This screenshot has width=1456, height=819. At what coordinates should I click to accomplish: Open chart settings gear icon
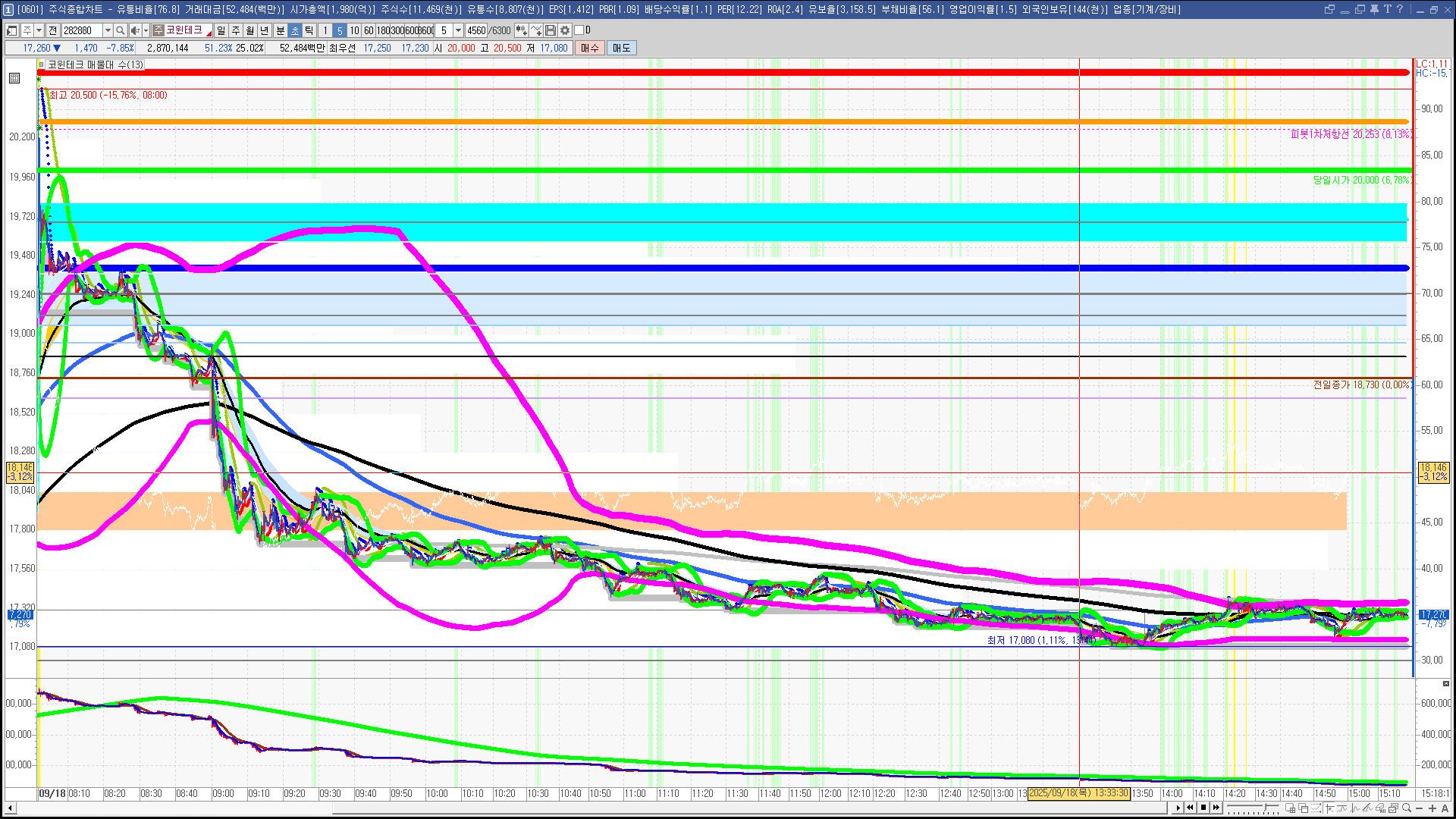tap(565, 30)
